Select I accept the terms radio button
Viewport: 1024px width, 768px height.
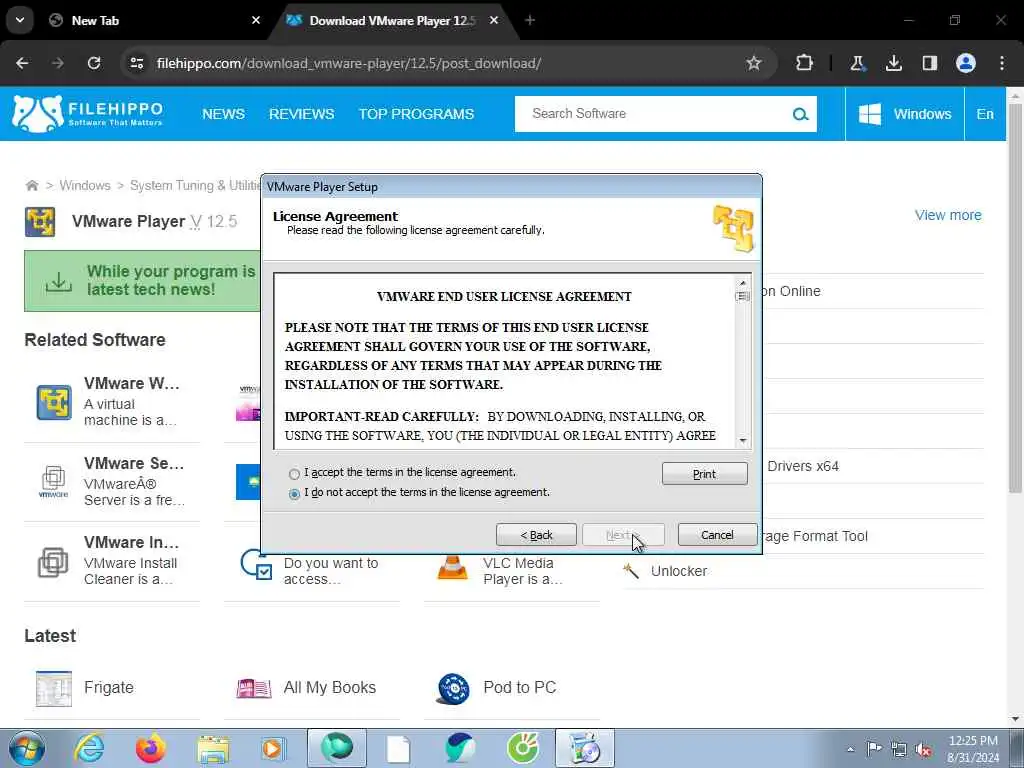click(294, 473)
